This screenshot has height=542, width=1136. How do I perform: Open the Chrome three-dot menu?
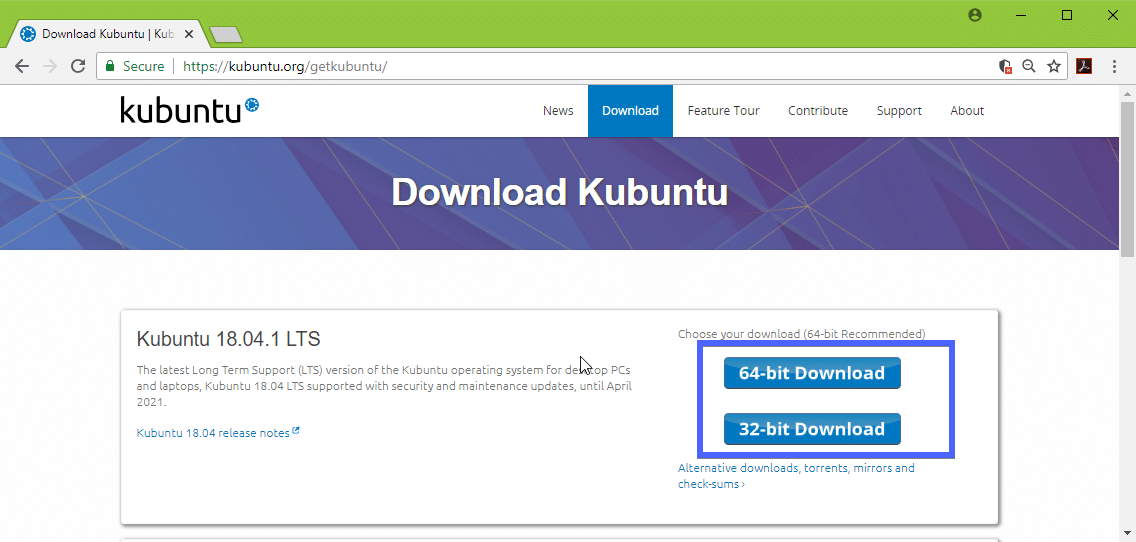click(x=1114, y=66)
